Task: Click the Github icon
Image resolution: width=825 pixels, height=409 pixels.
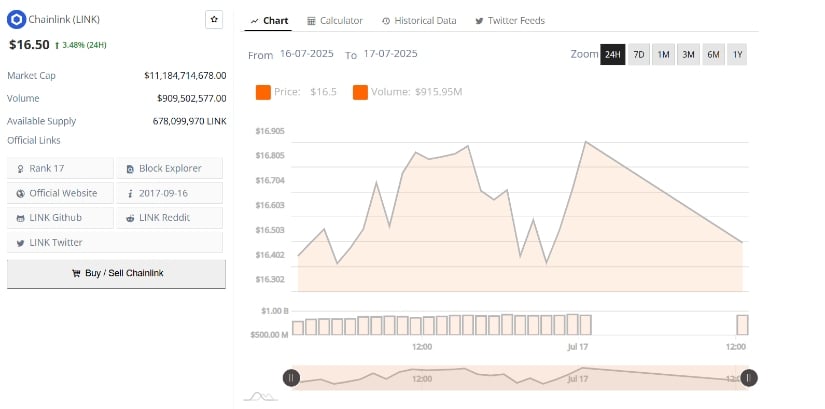Action: click(21, 218)
